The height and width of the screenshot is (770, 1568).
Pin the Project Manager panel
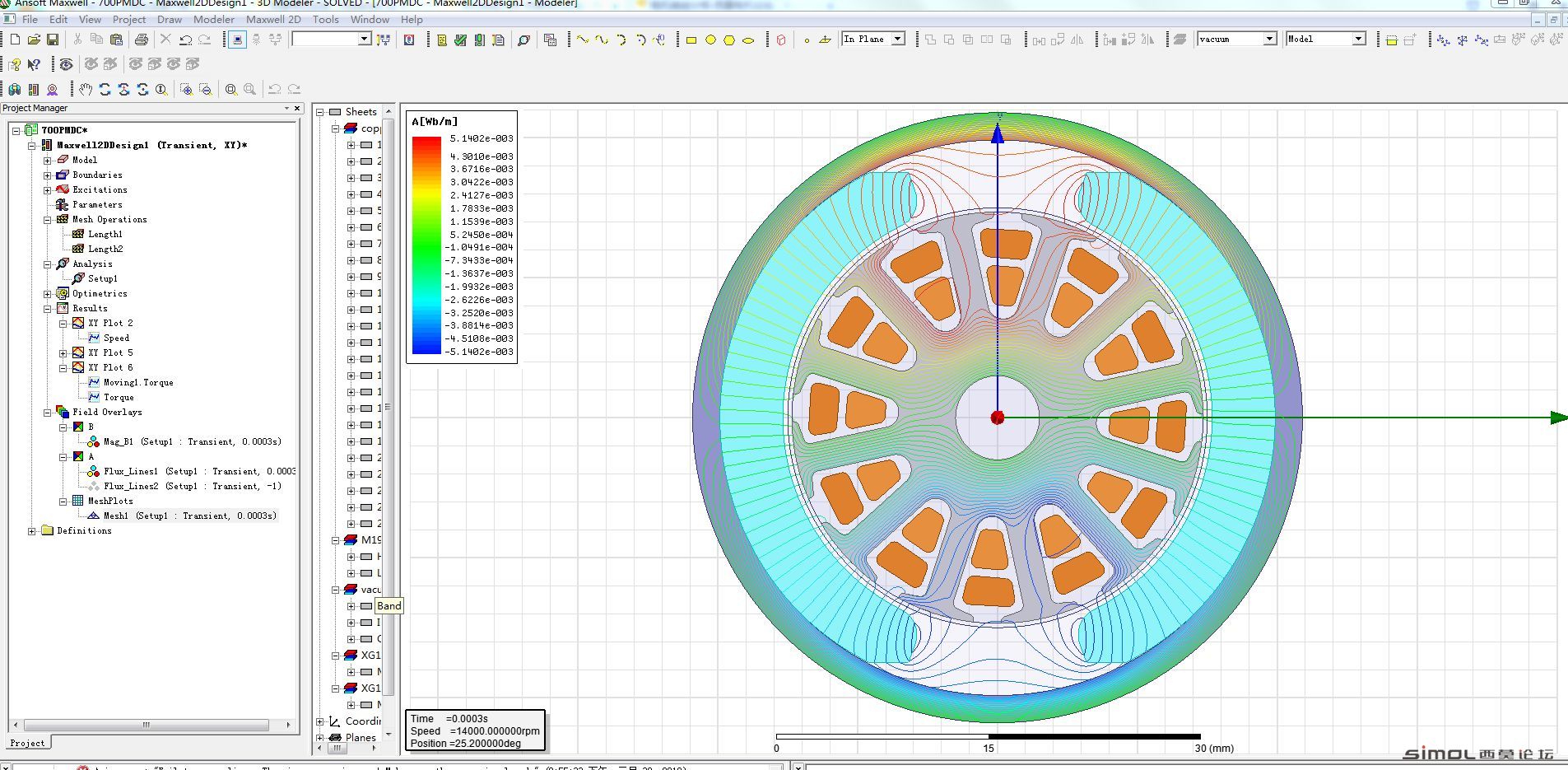[x=287, y=108]
